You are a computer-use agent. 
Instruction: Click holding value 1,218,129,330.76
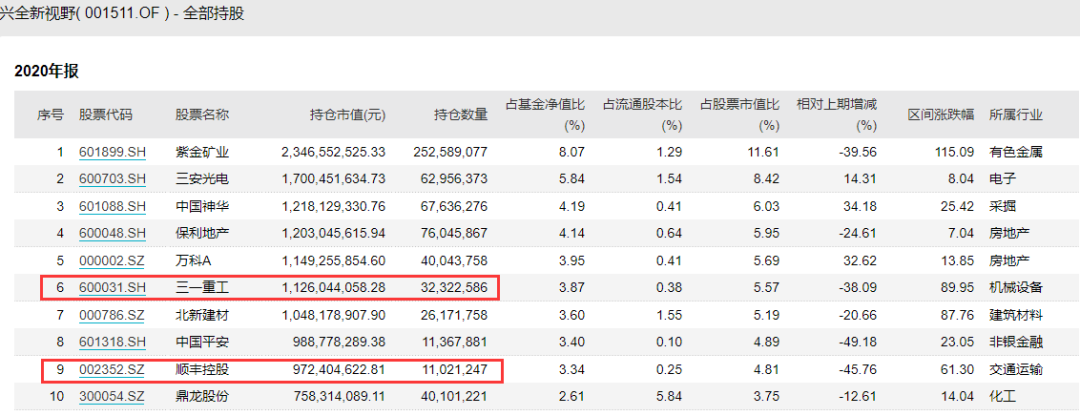pyautogui.click(x=334, y=206)
